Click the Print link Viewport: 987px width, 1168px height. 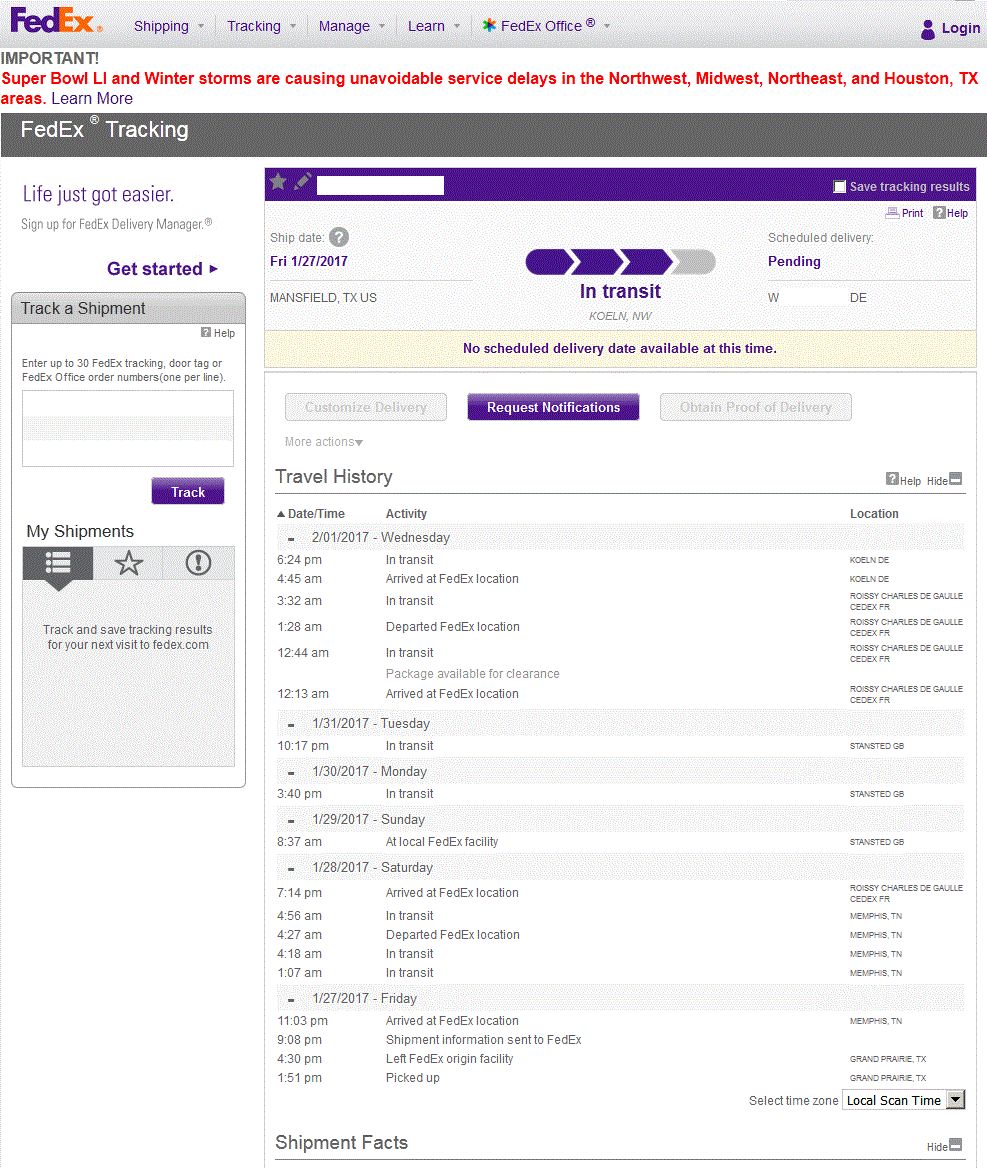pos(913,213)
